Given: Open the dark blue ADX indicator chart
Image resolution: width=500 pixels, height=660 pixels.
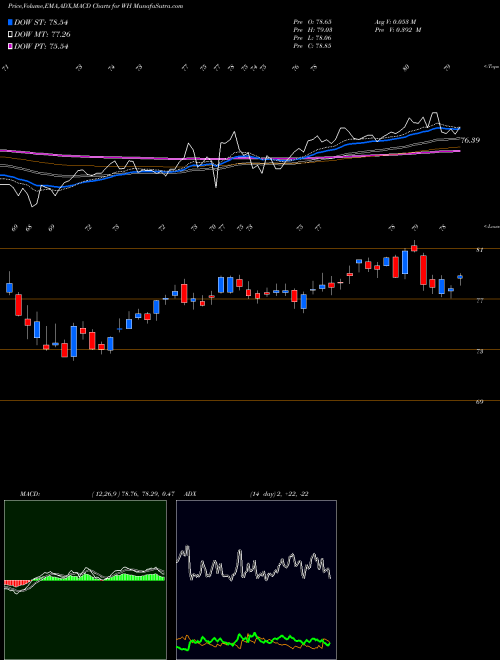Looking at the screenshot, I should tap(256, 580).
